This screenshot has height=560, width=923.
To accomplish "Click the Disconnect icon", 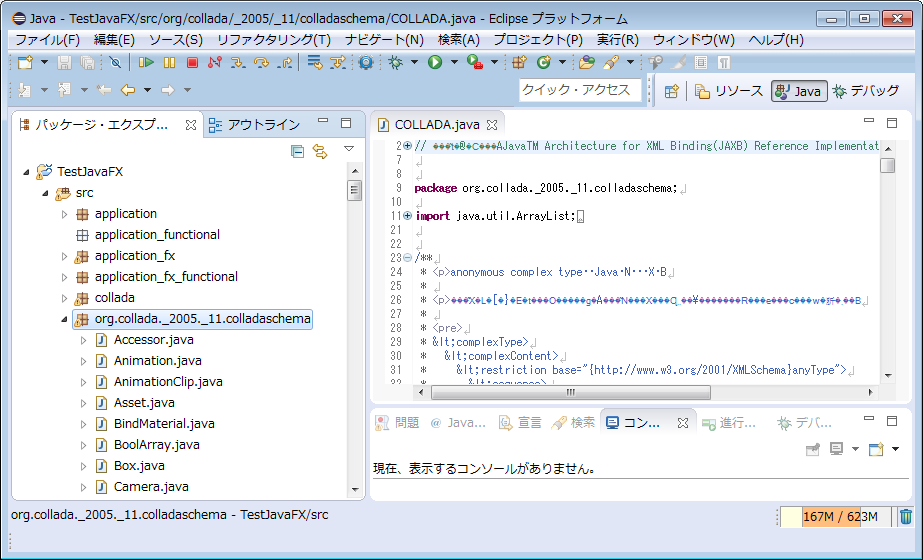I will click(x=215, y=62).
